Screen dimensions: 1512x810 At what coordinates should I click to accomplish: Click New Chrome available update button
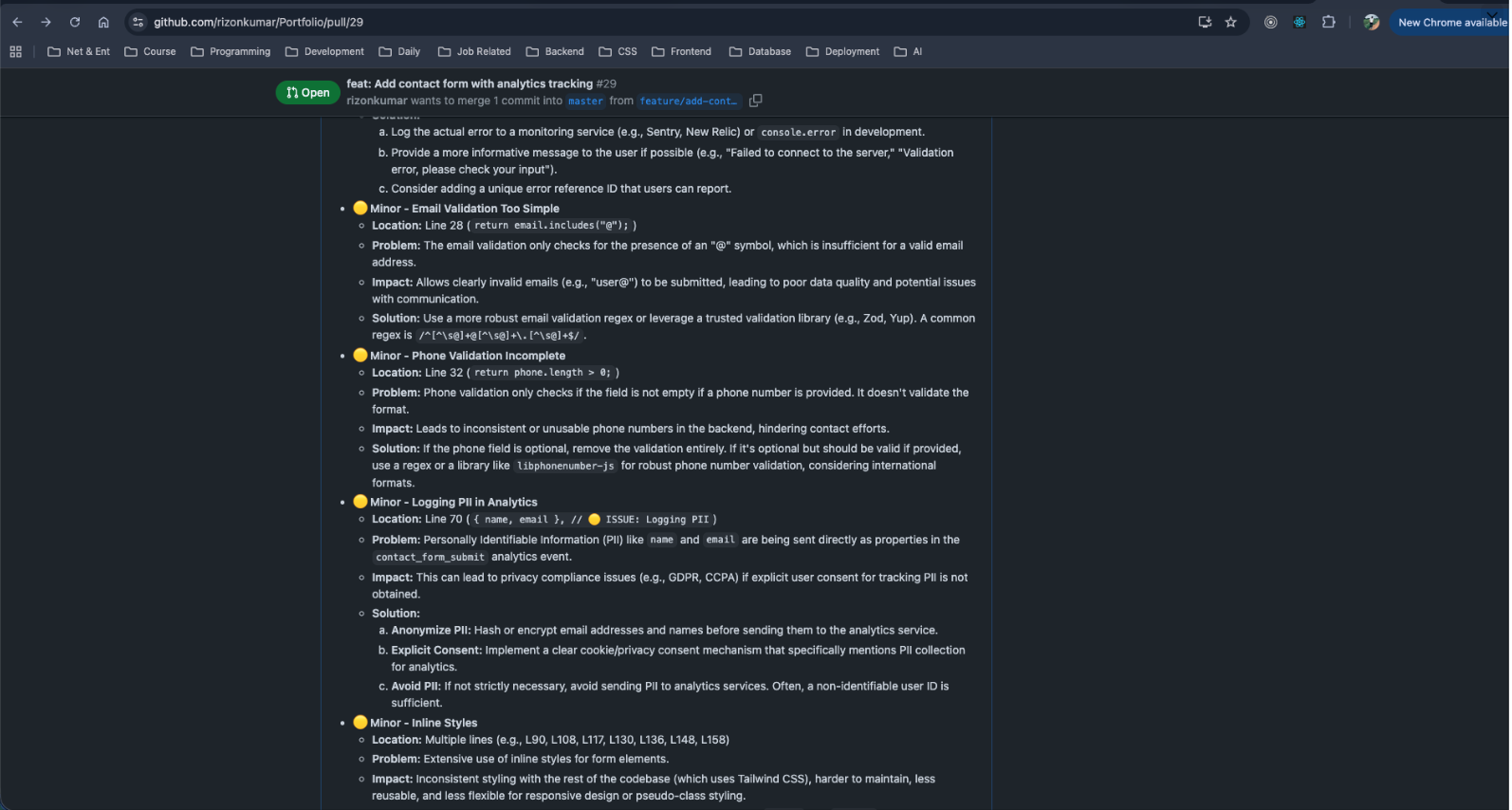(x=1450, y=22)
